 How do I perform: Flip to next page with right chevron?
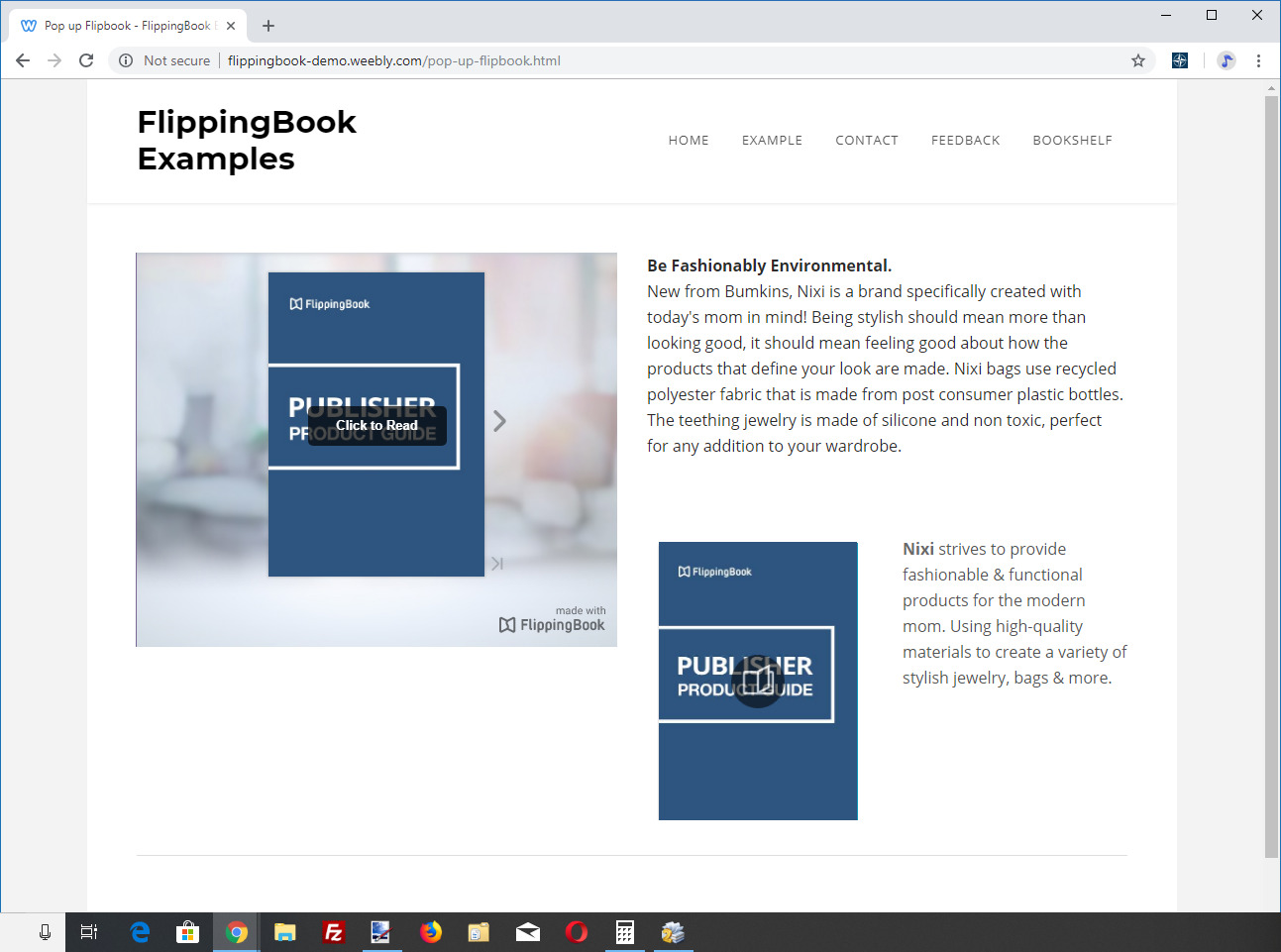point(500,421)
